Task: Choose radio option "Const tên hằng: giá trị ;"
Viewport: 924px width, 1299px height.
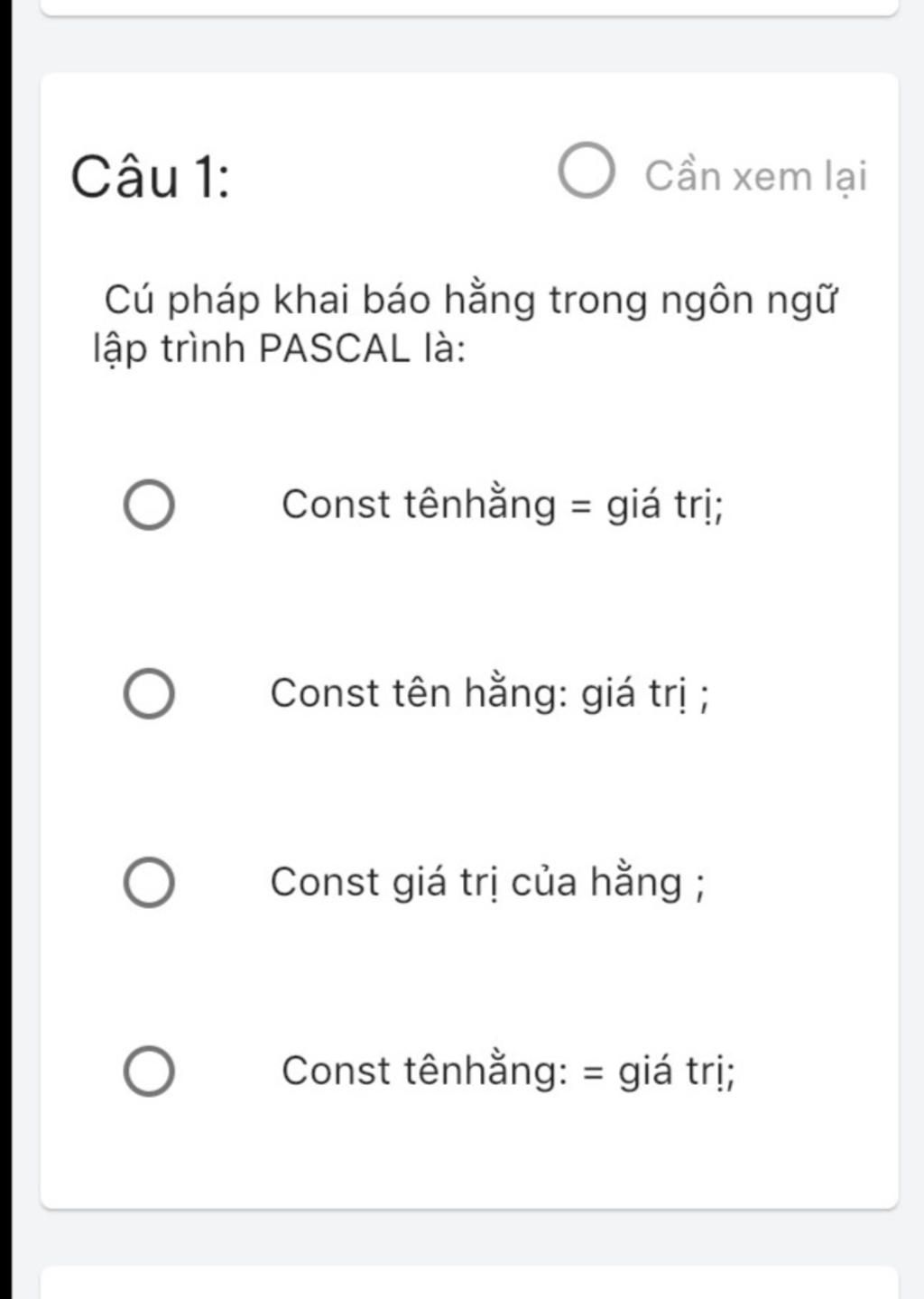Action: tap(149, 694)
